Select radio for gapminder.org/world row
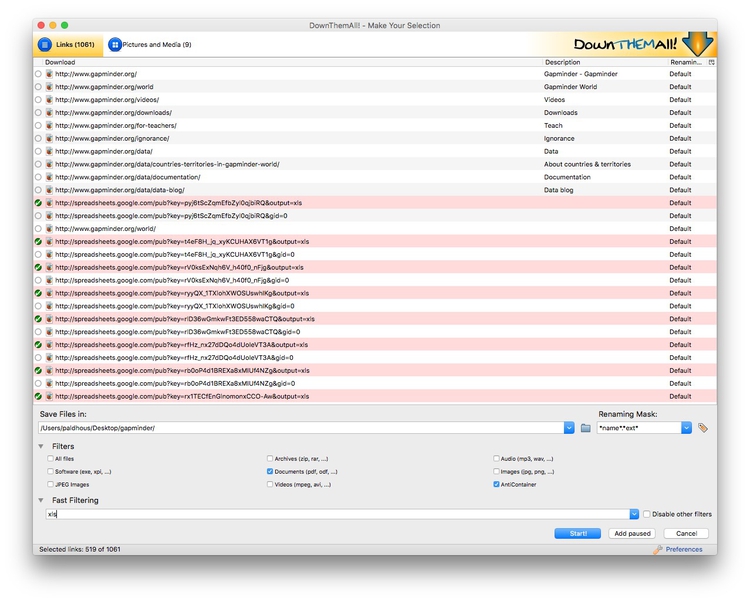This screenshot has height=602, width=750. click(x=38, y=87)
